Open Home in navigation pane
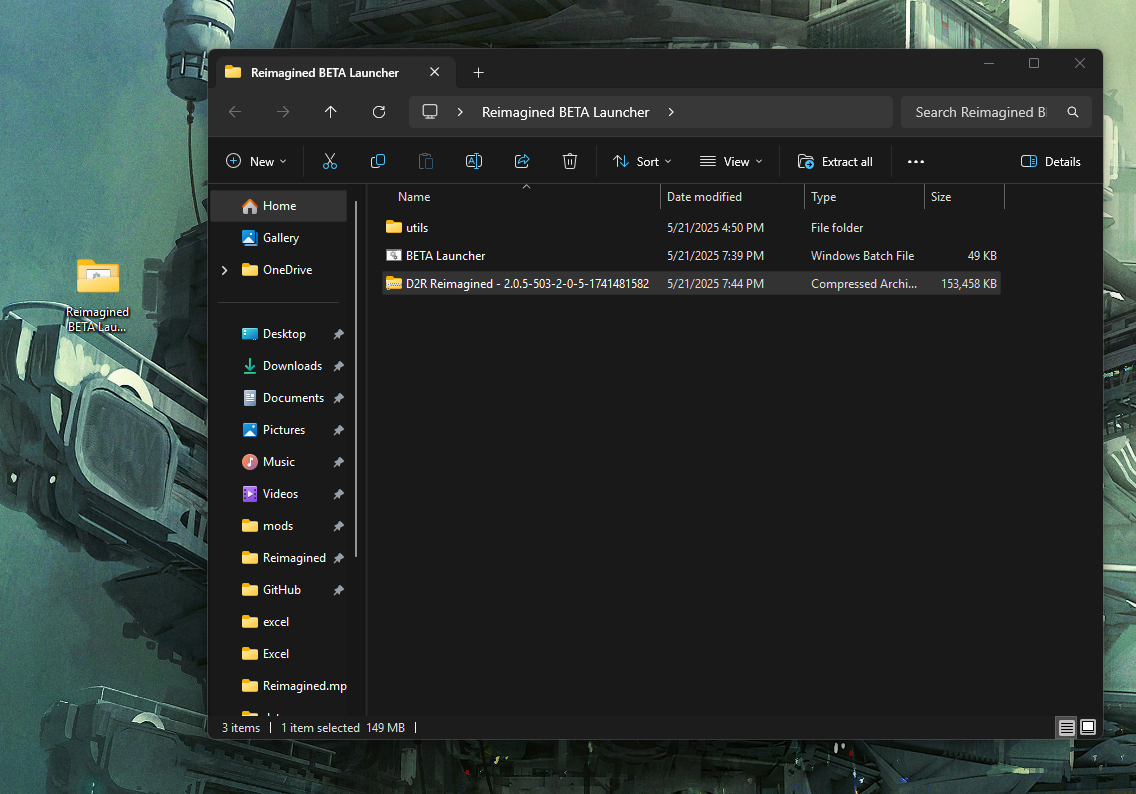This screenshot has width=1136, height=794. tap(280, 206)
